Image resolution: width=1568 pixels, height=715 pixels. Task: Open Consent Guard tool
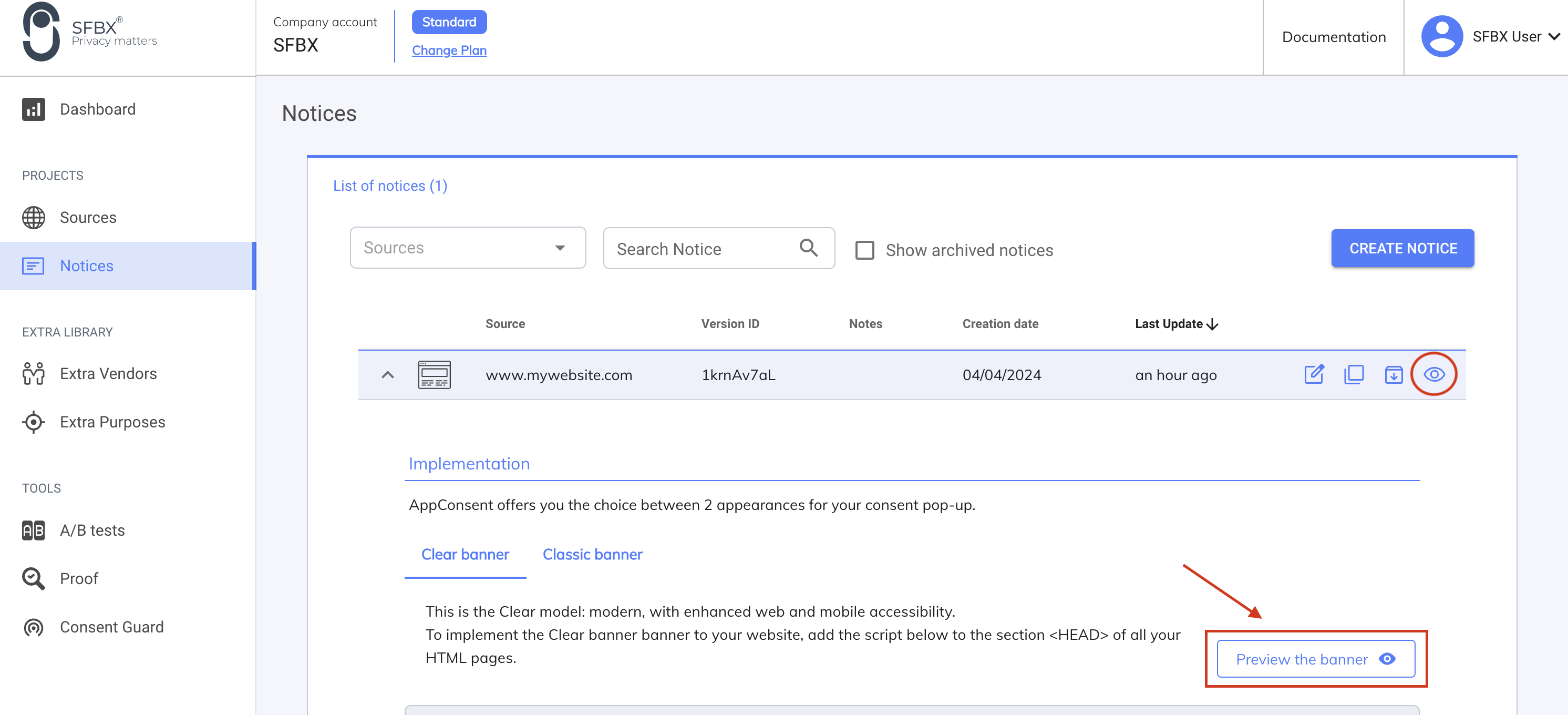111,627
